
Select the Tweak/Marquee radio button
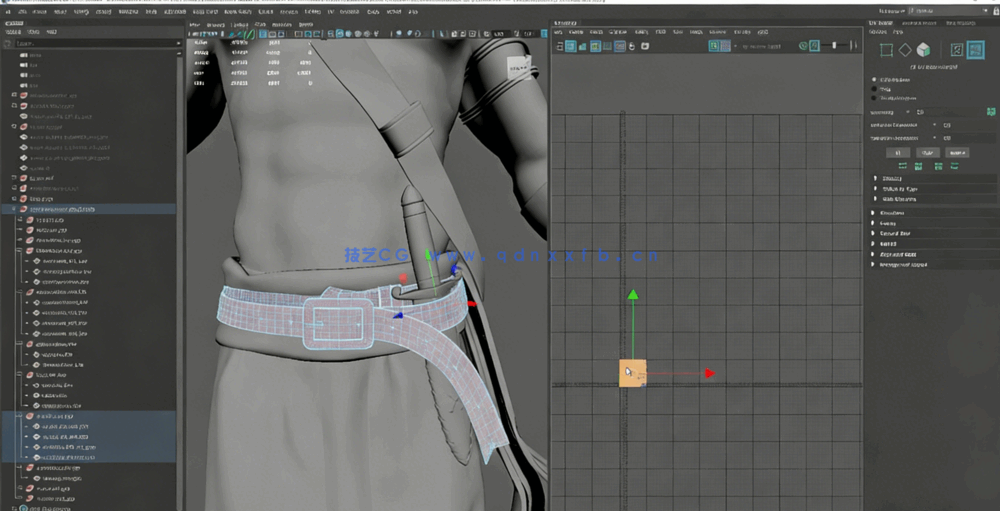[x=876, y=98]
